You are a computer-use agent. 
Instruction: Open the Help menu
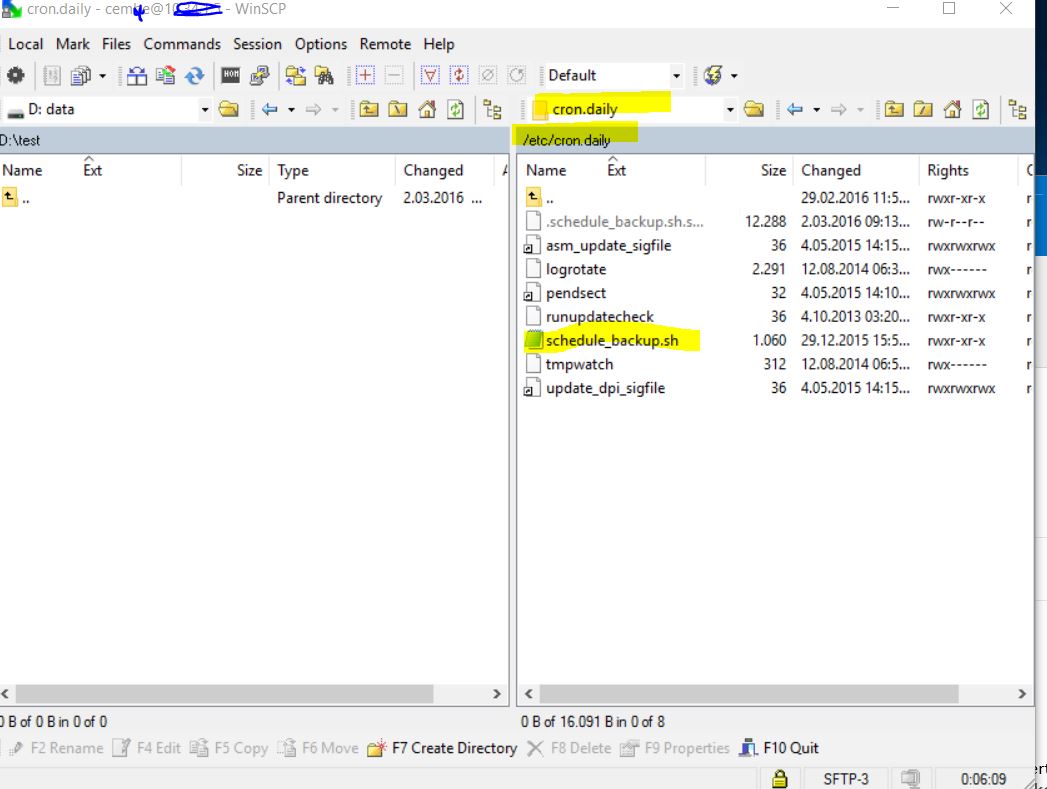click(x=439, y=44)
